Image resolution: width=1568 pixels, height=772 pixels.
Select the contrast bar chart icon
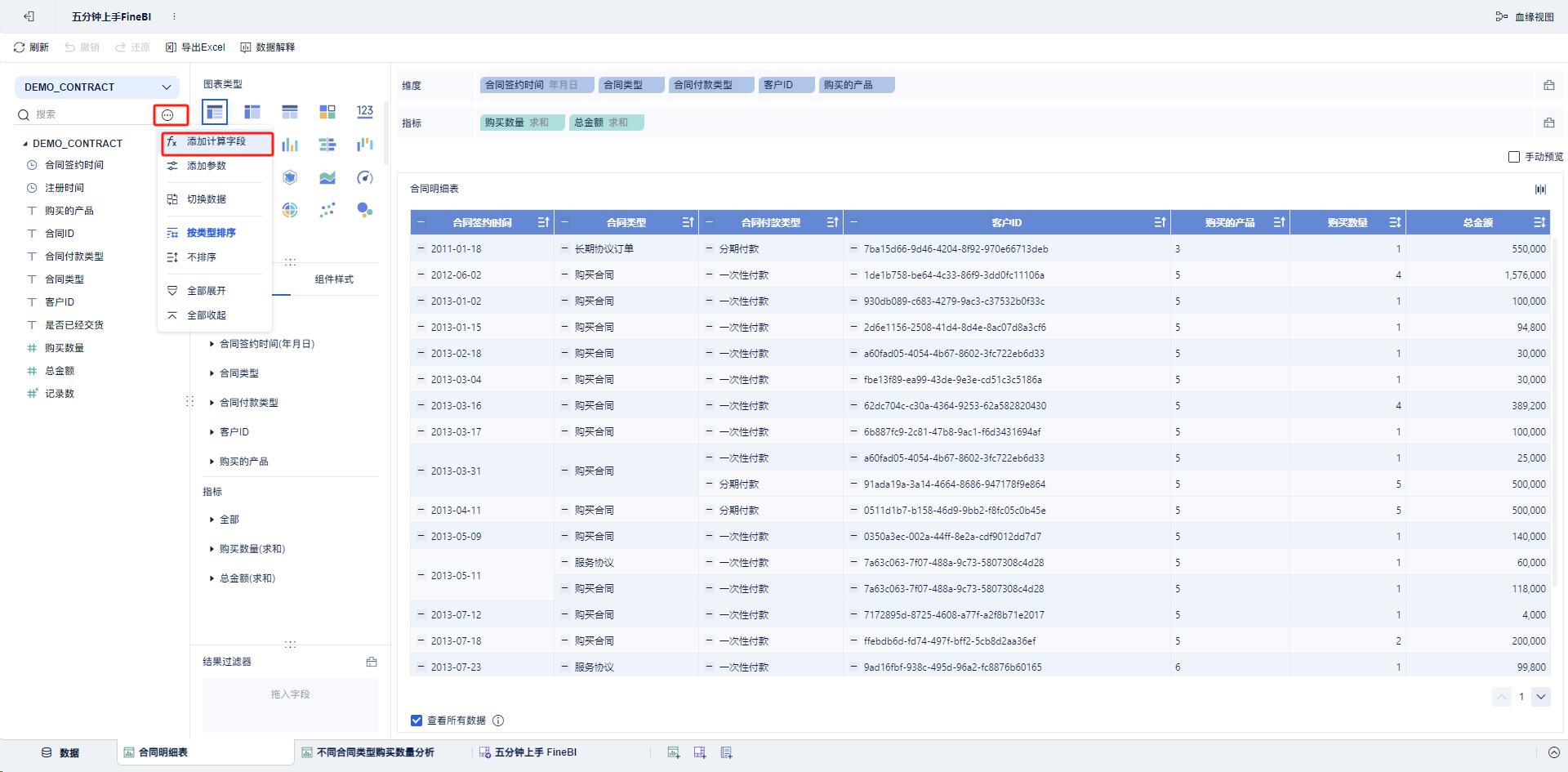327,145
